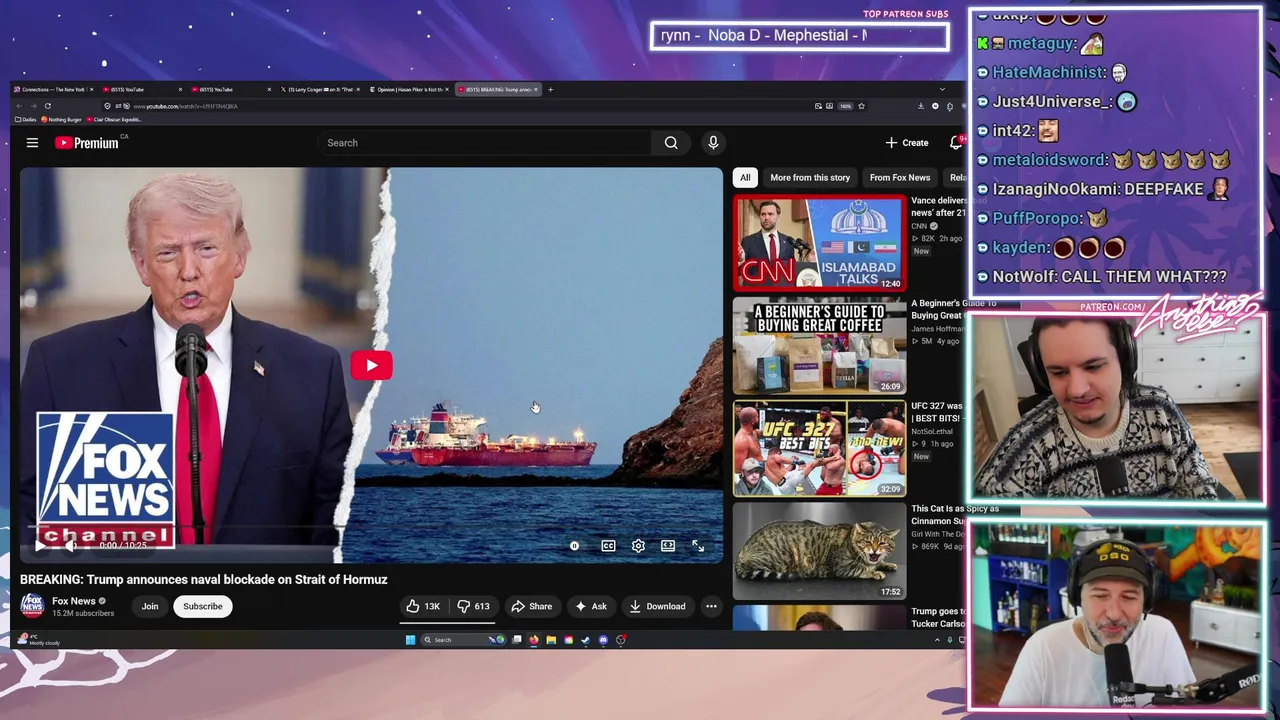Click Vance delivers news video title
The width and height of the screenshot is (1280, 720).
pyautogui.click(x=938, y=206)
